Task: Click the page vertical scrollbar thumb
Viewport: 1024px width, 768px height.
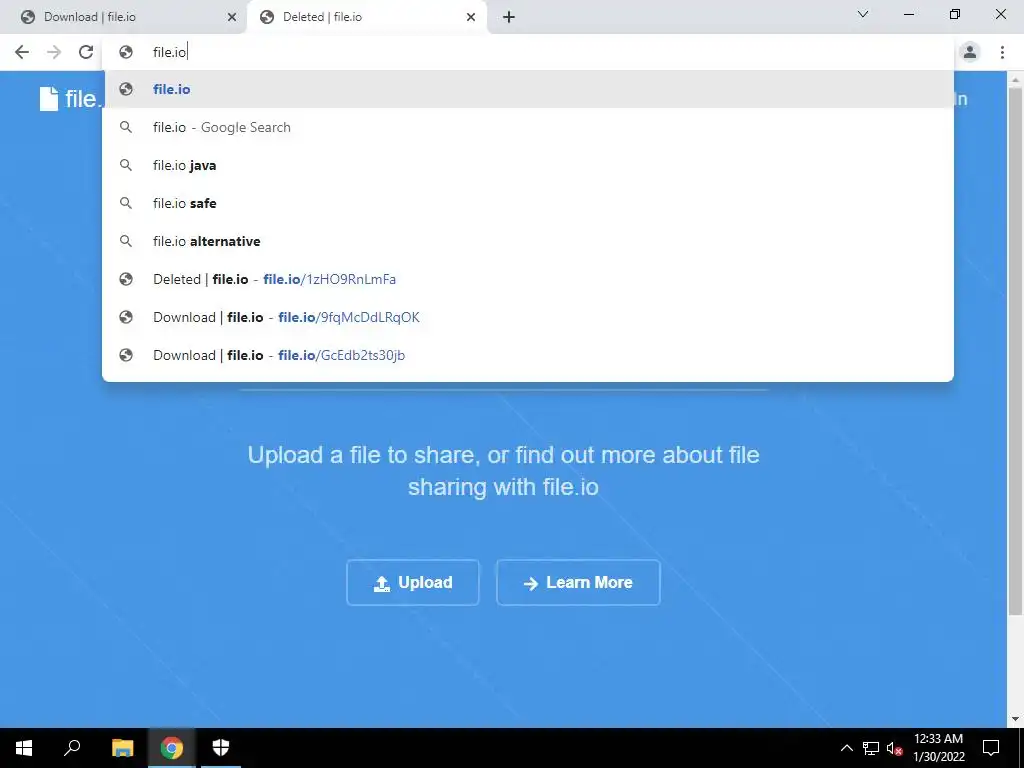Action: tap(1015, 351)
